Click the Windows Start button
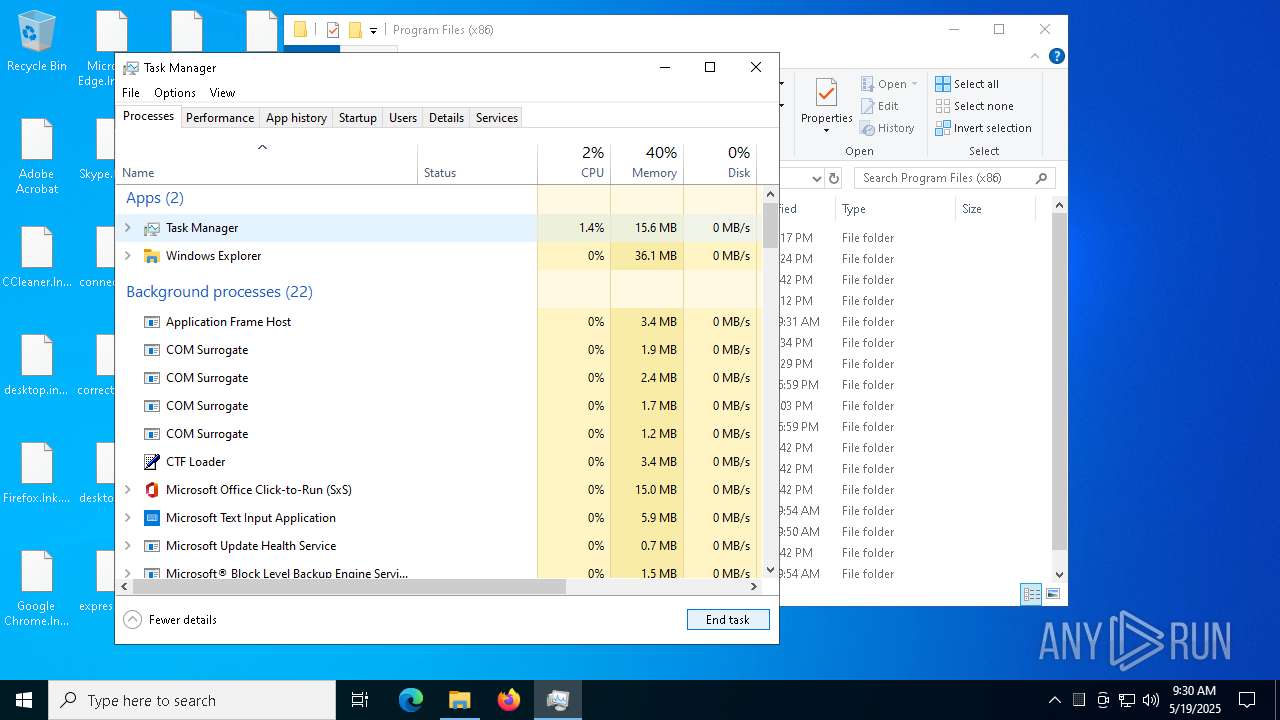Screen dimensions: 1280x720 tap(24, 700)
